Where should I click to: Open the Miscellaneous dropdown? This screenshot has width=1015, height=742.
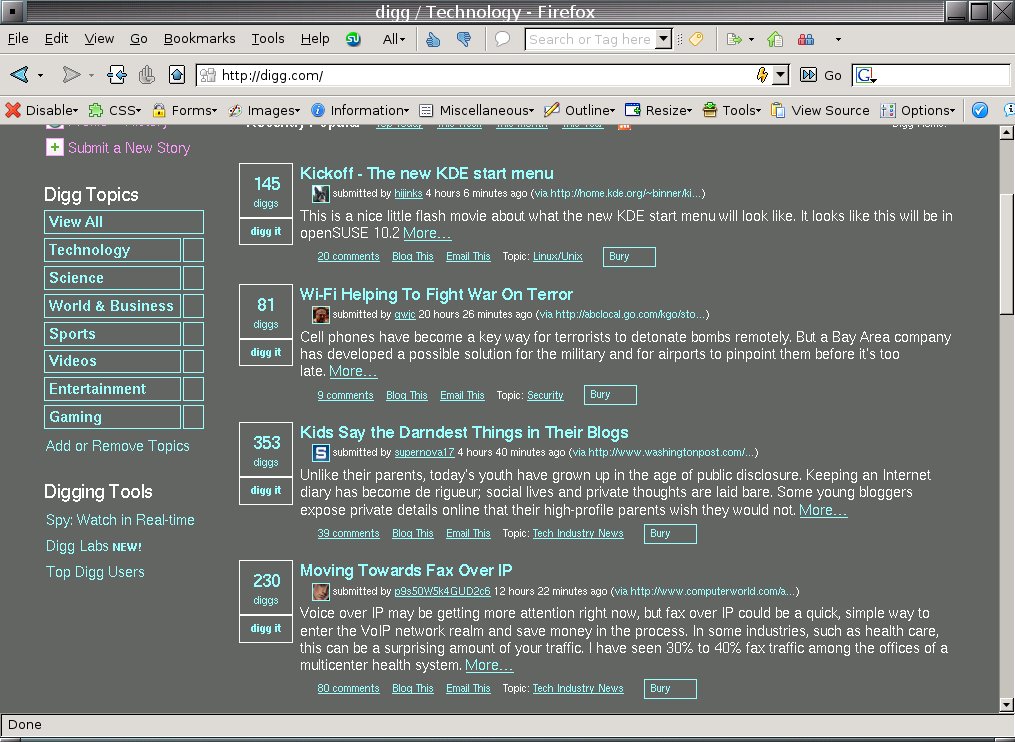tap(476, 111)
